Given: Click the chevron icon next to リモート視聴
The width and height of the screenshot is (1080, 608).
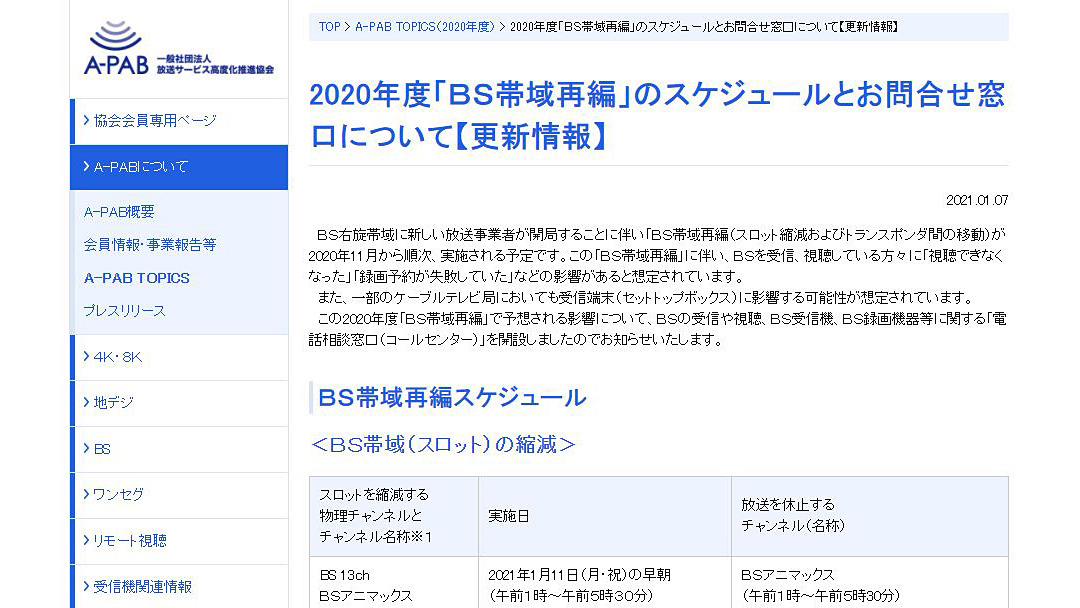Looking at the screenshot, I should (x=85, y=540).
